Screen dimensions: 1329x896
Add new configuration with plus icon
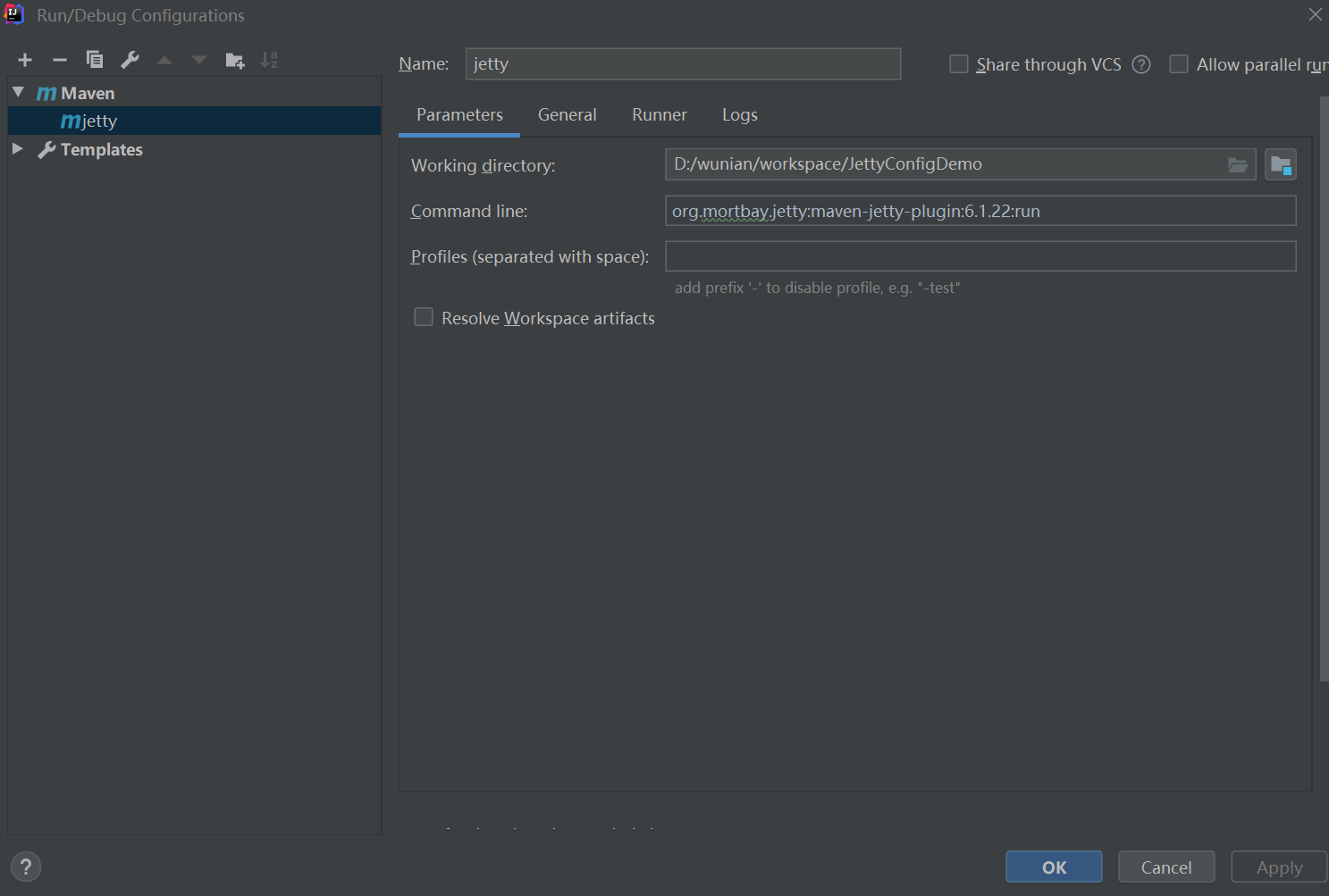tap(25, 60)
